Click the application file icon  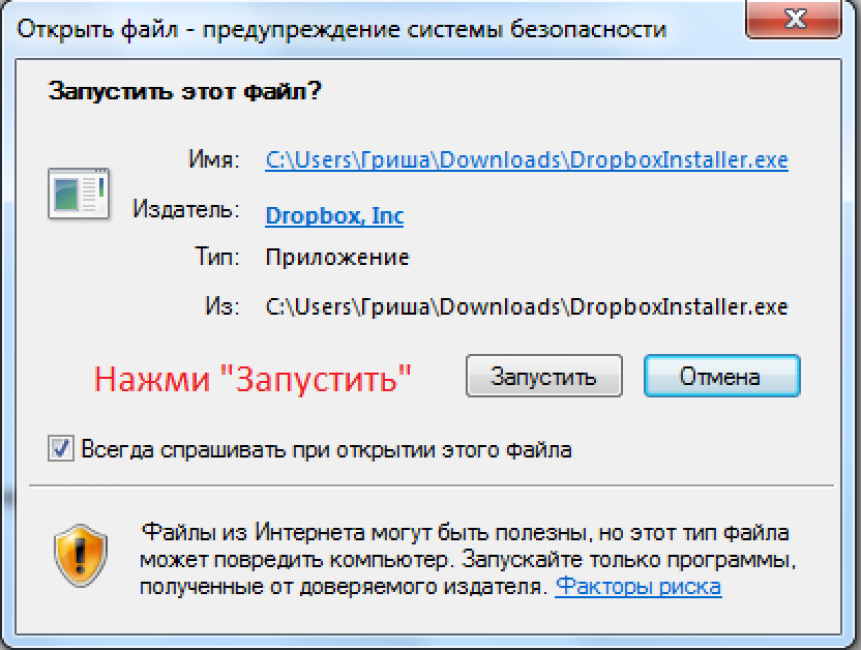(x=79, y=194)
